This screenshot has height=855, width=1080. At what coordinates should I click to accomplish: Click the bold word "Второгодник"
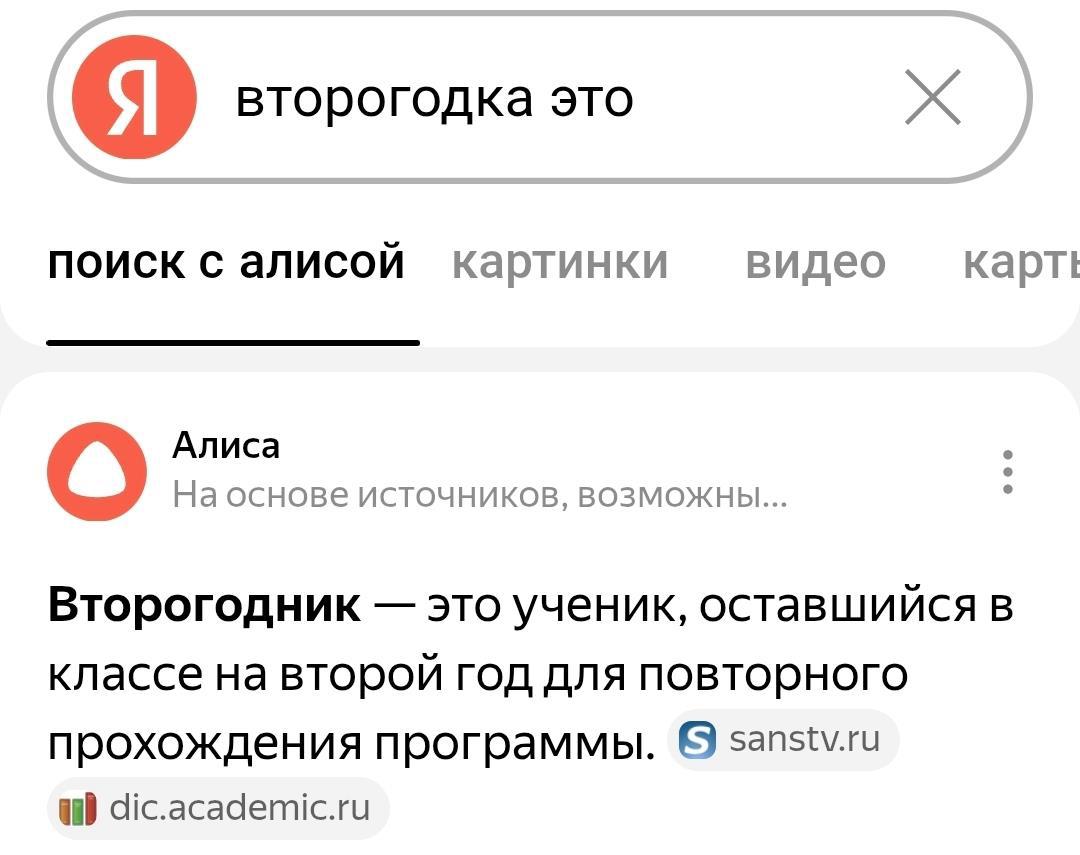(205, 605)
